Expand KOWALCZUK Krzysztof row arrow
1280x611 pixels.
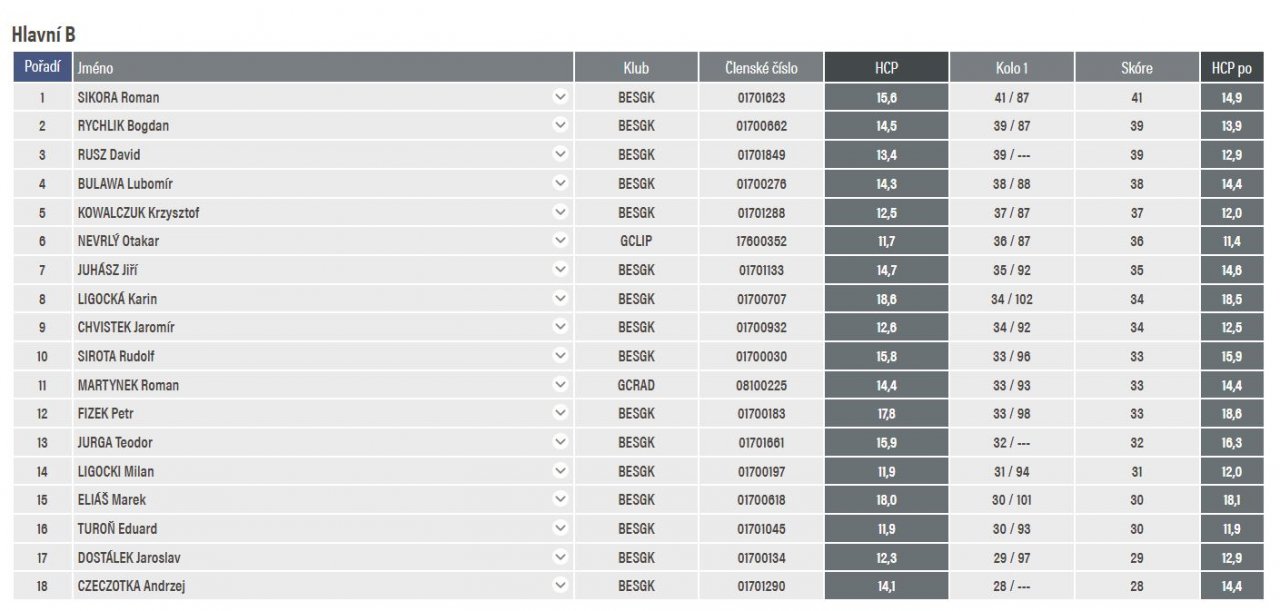click(x=560, y=212)
